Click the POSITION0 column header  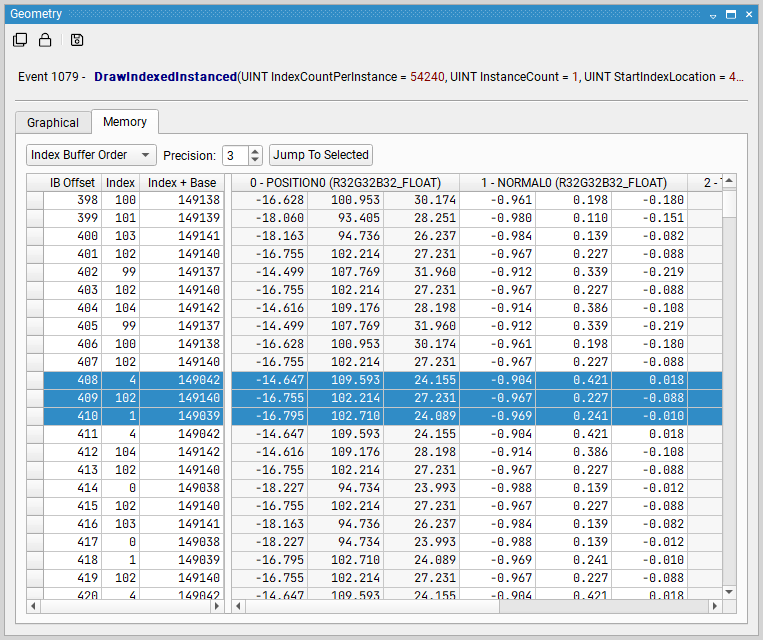coord(345,183)
